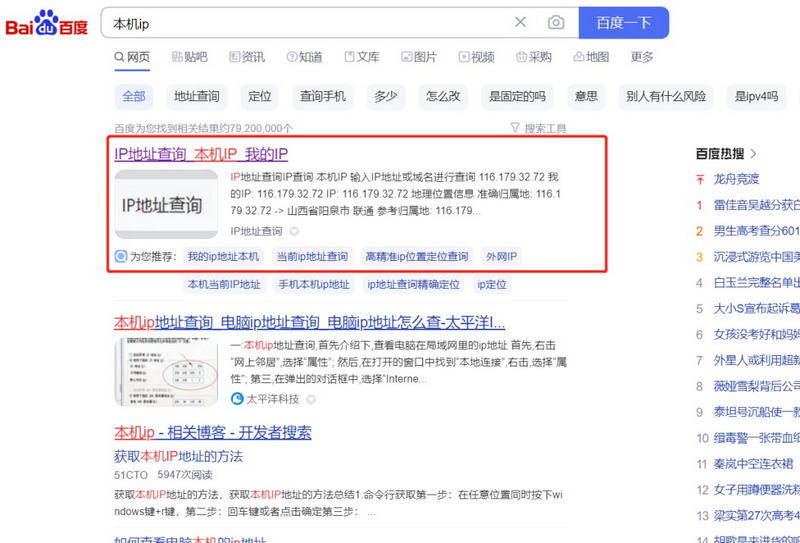800x543 pixels.
Task: Select the 定位 filter chip
Action: [x=260, y=96]
